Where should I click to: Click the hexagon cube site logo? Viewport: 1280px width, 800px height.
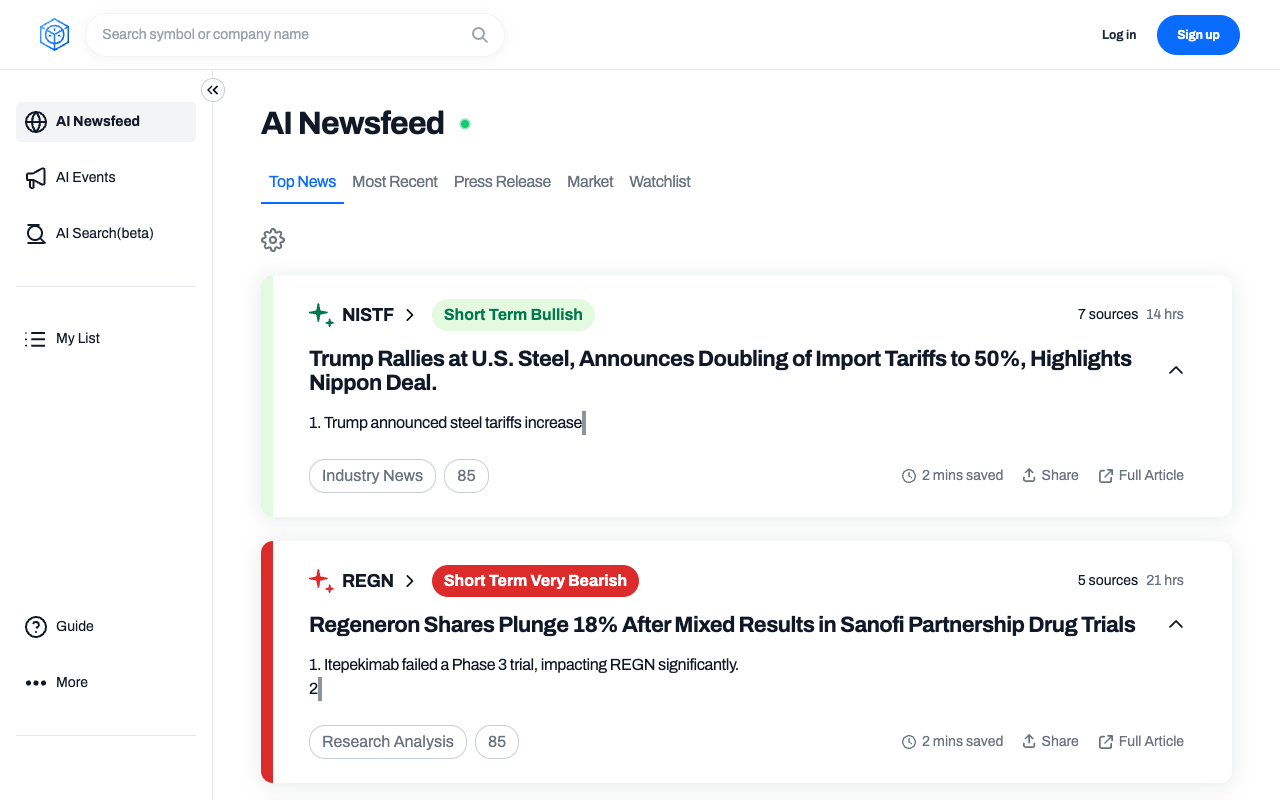[x=54, y=35]
